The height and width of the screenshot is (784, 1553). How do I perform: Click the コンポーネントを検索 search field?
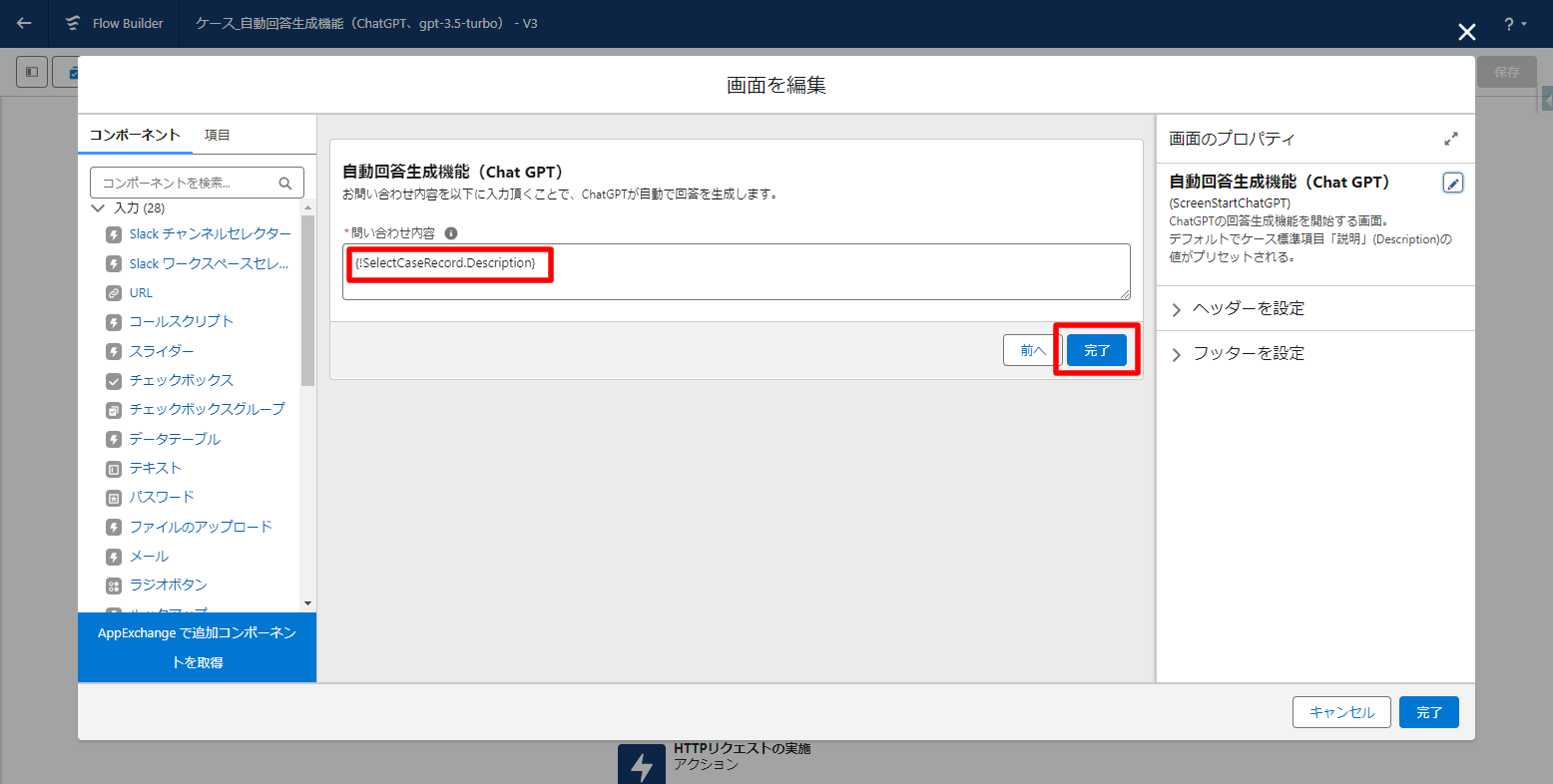pyautogui.click(x=197, y=183)
